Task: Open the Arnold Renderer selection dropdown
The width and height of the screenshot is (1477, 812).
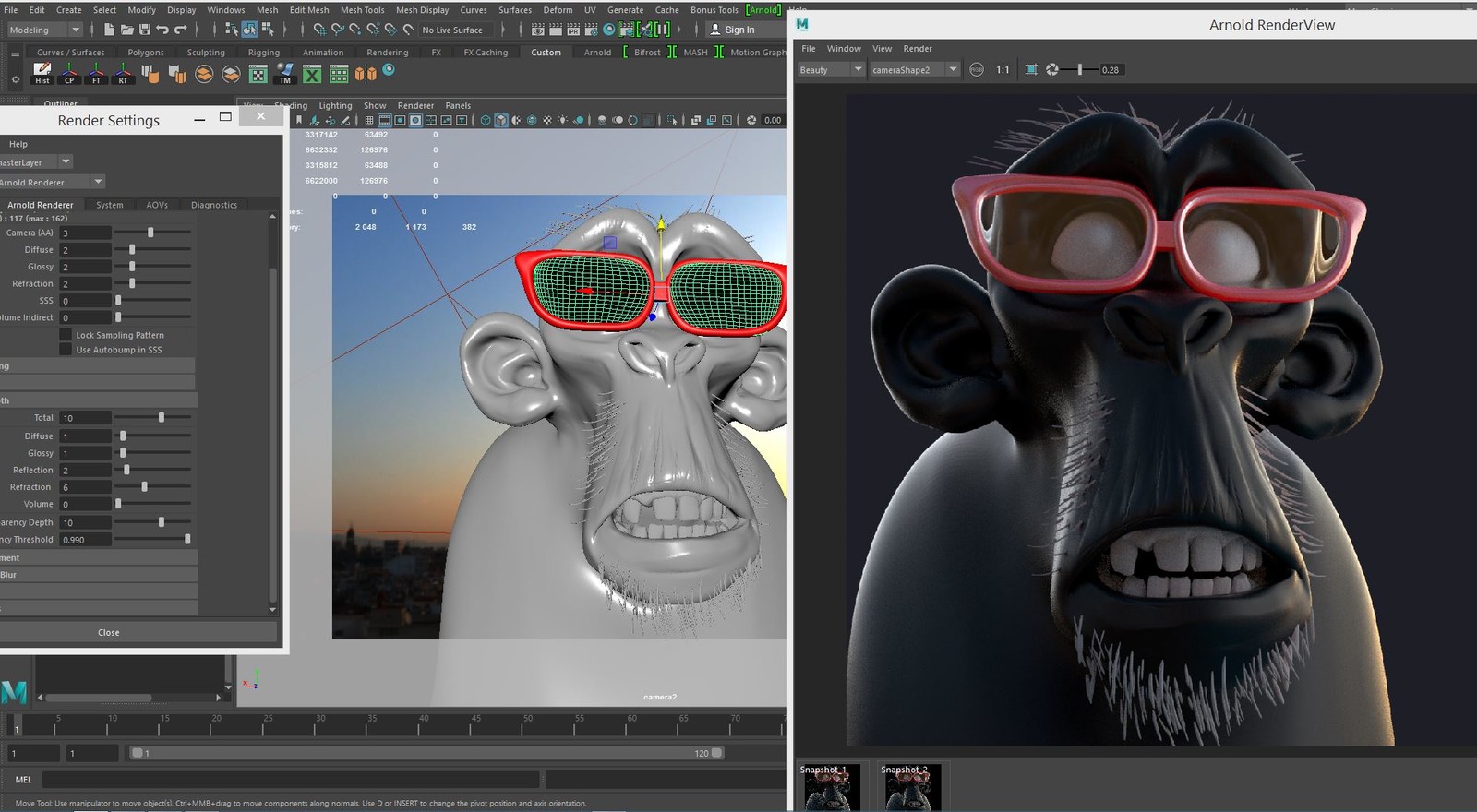Action: [51, 182]
